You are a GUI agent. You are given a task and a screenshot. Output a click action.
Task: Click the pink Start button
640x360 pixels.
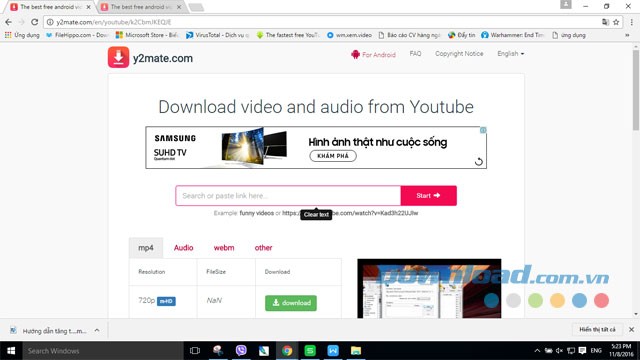click(429, 196)
